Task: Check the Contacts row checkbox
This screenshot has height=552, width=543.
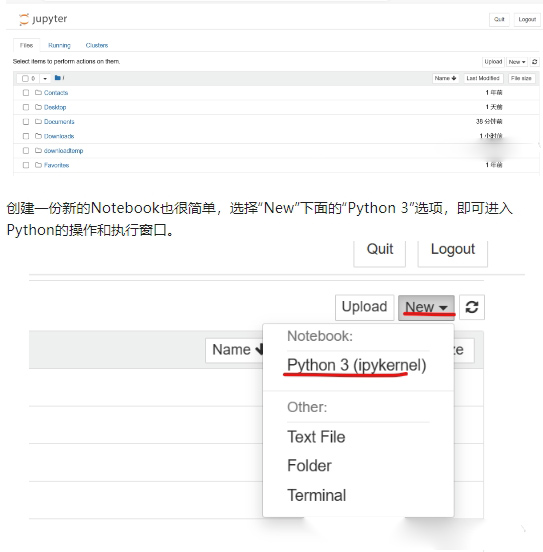Action: click(26, 93)
